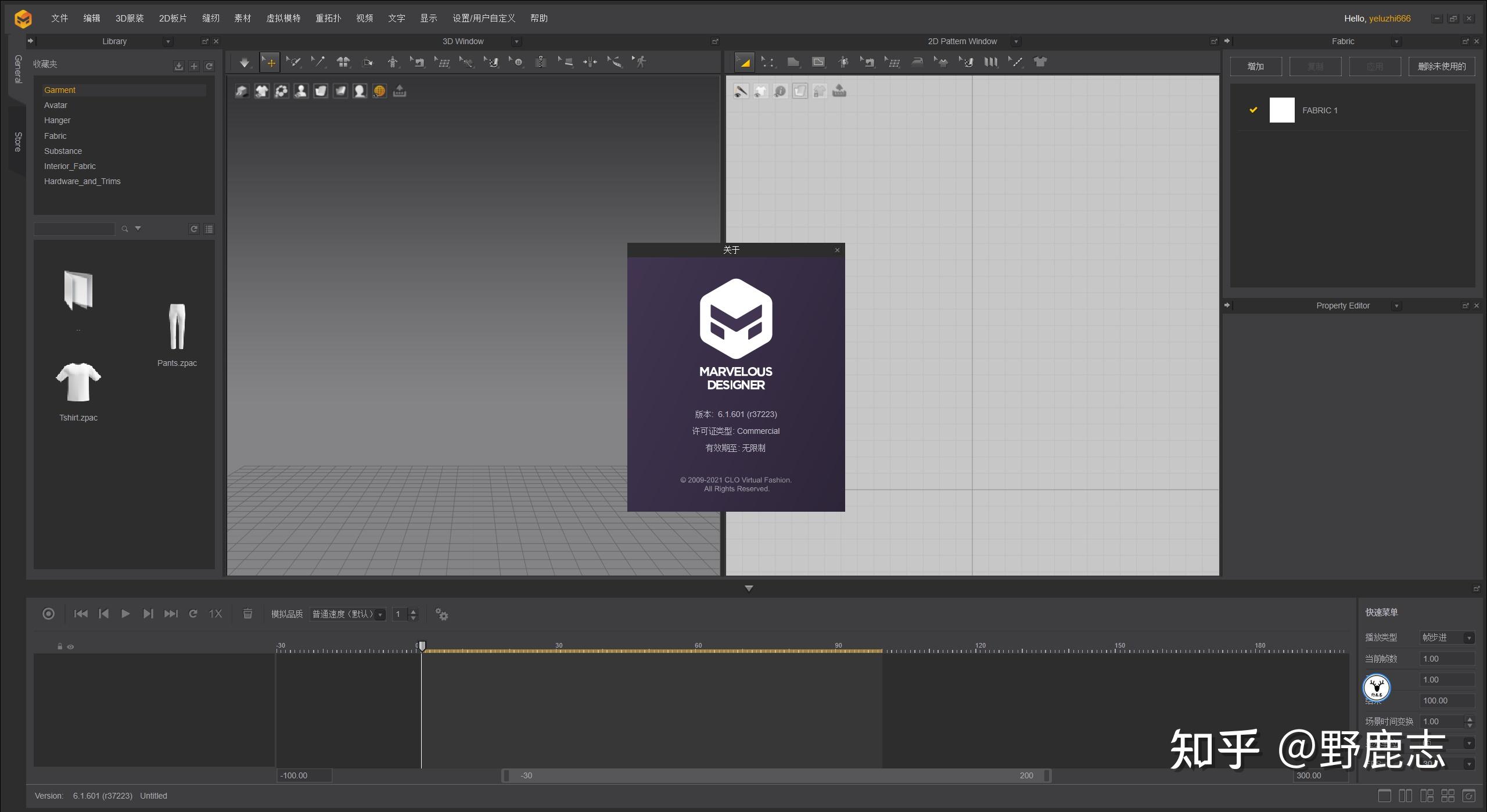
Task: Click the 增加 (Add) fabric button
Action: (1255, 66)
